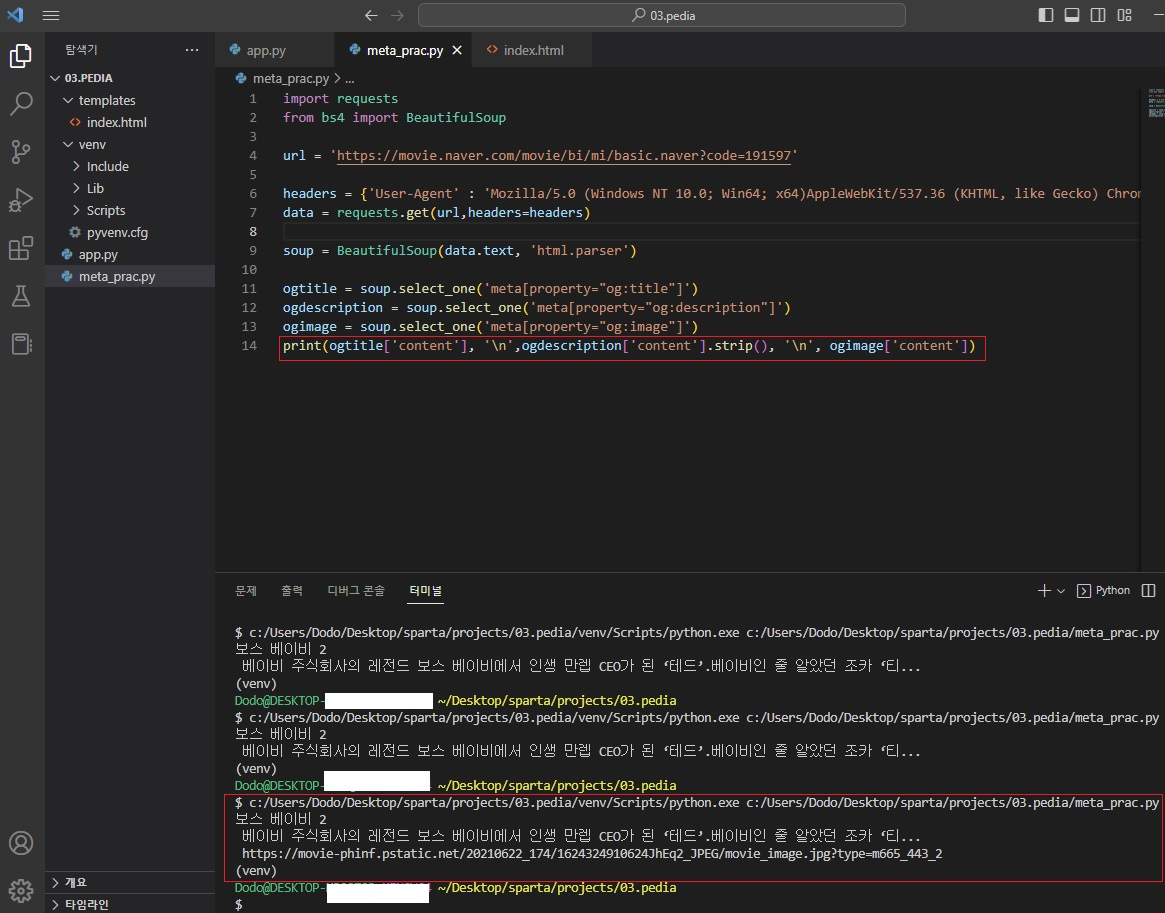Viewport: 1165px width, 913px height.
Task: Open the Accounts icon
Action: (x=21, y=843)
